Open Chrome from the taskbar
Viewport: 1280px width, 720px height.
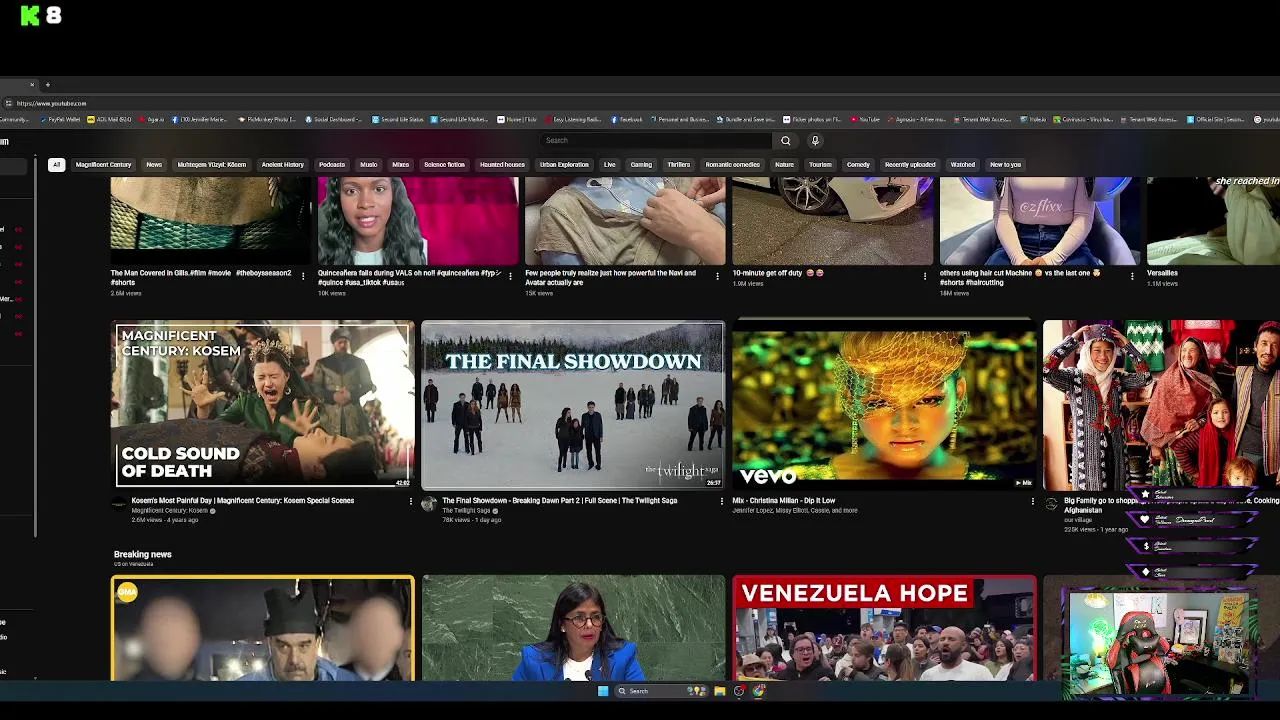pyautogui.click(x=759, y=691)
